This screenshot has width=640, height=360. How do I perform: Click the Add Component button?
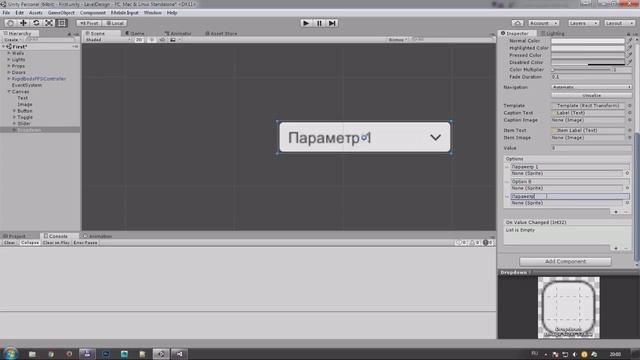tap(565, 262)
